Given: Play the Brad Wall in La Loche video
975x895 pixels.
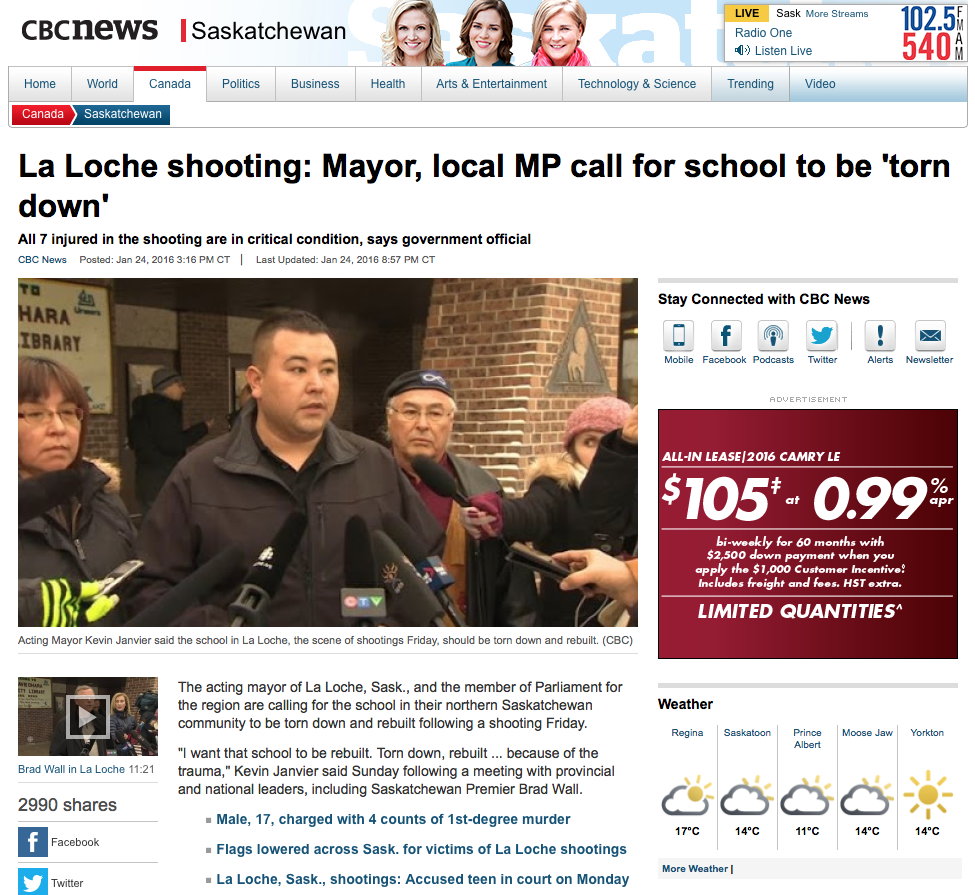Looking at the screenshot, I should click(x=87, y=717).
